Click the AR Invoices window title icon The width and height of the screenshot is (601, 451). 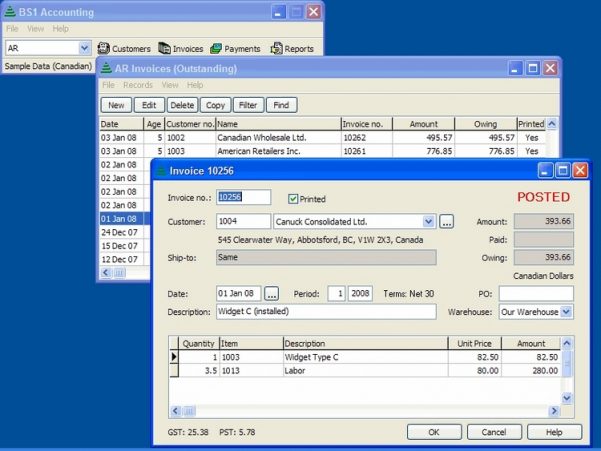[106, 69]
